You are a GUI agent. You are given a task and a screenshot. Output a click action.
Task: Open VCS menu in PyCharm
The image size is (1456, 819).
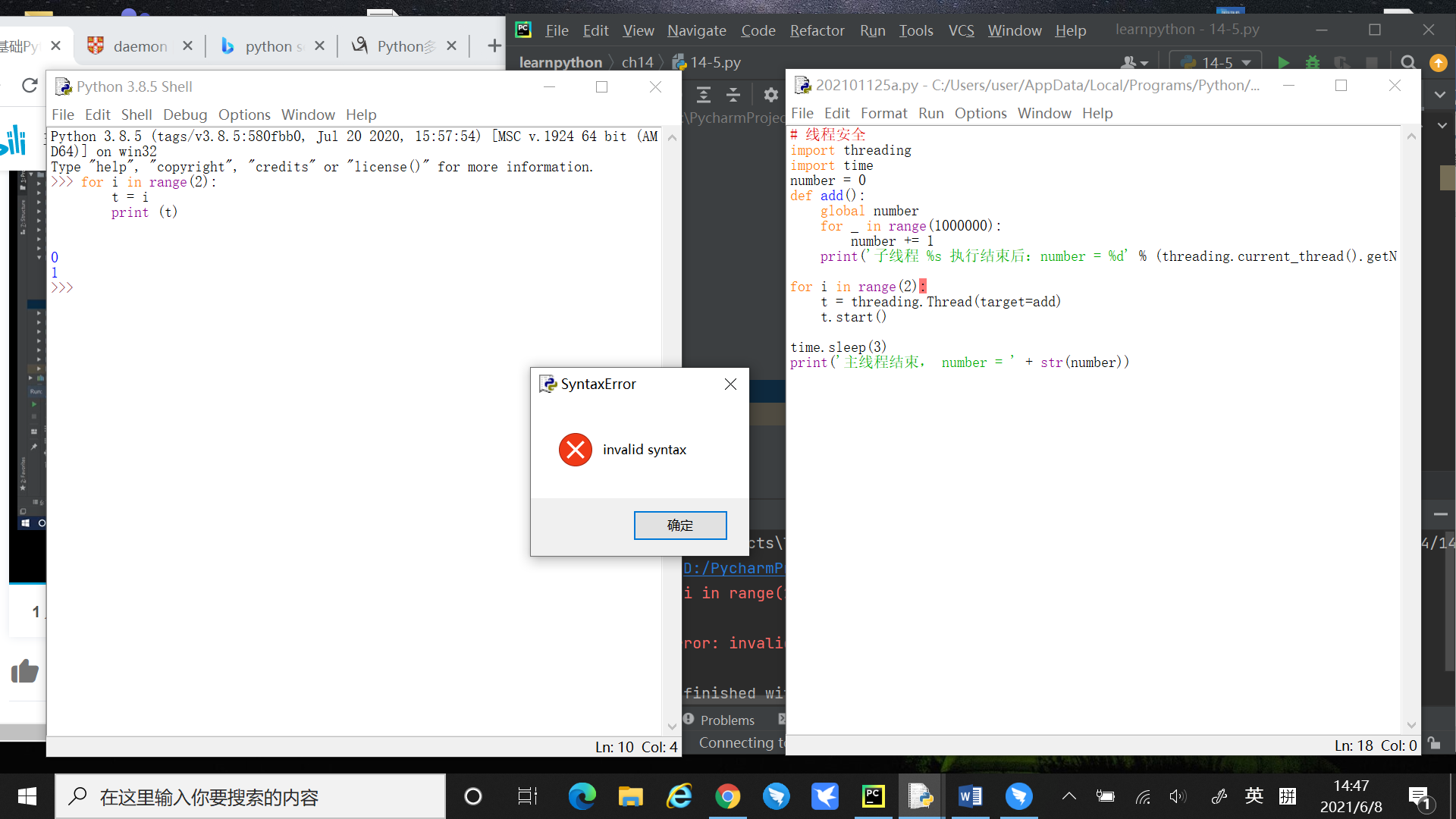[961, 30]
